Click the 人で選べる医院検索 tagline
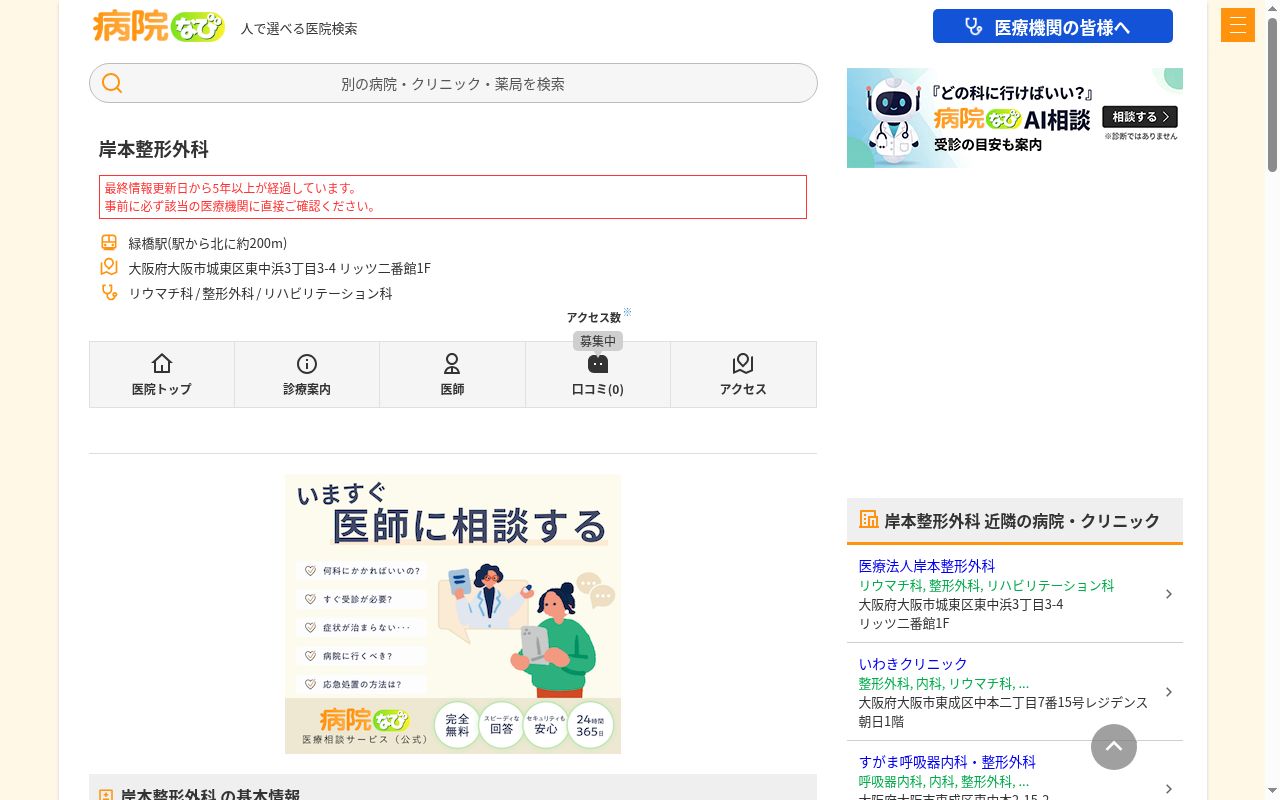Image resolution: width=1280 pixels, height=800 pixels. tap(299, 28)
